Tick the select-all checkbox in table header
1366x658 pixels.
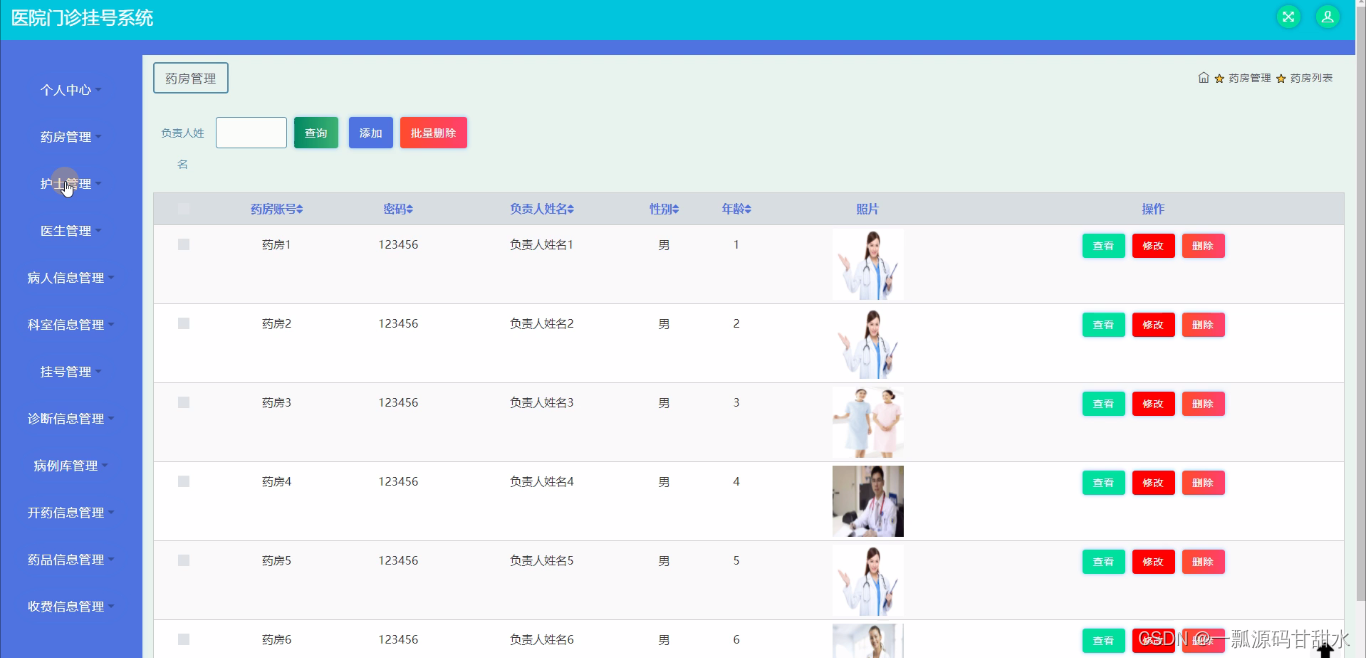pos(184,209)
